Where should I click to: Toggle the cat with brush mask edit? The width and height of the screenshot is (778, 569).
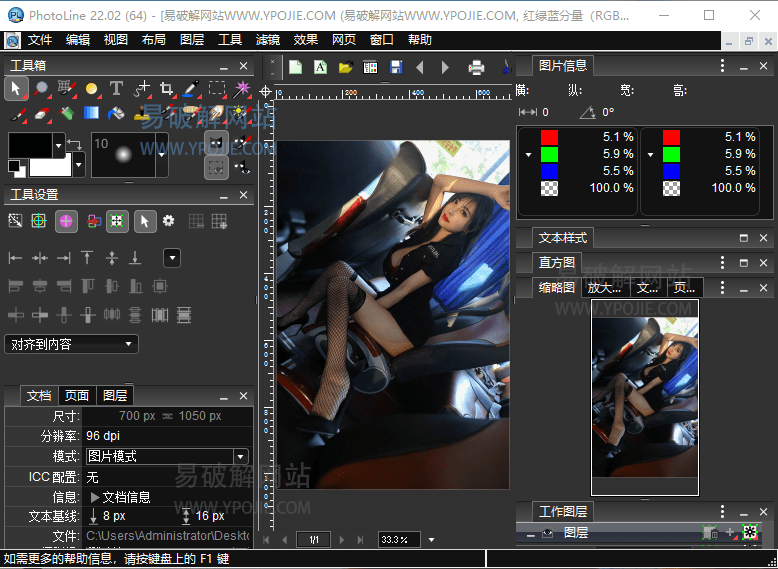pos(242,142)
